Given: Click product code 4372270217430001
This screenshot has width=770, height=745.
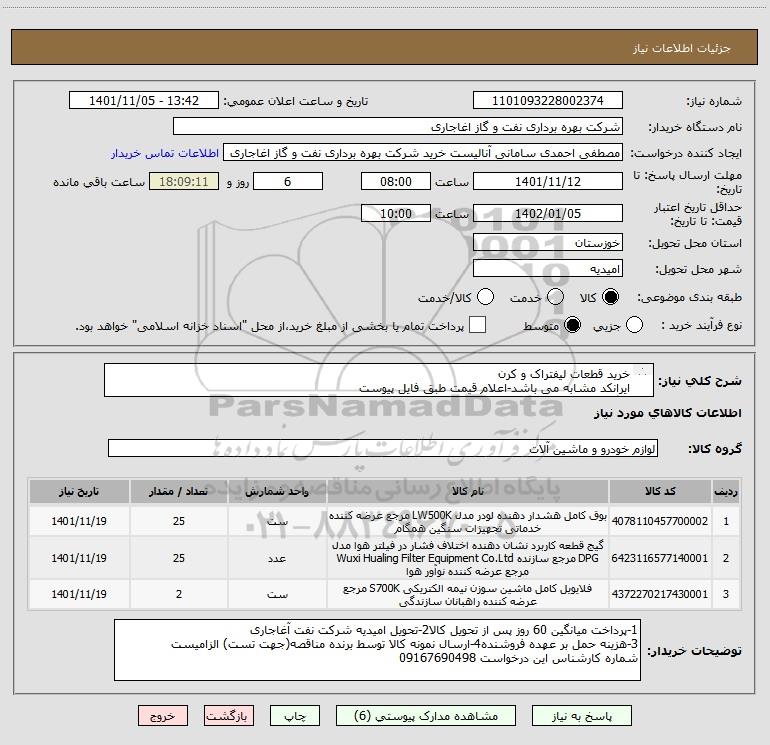Looking at the screenshot, I should point(660,594).
